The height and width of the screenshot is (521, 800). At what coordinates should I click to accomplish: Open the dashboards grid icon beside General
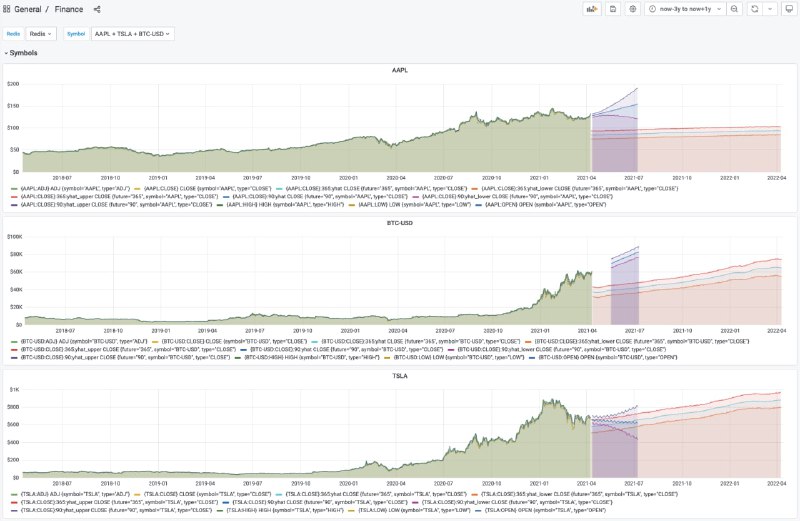(7, 9)
